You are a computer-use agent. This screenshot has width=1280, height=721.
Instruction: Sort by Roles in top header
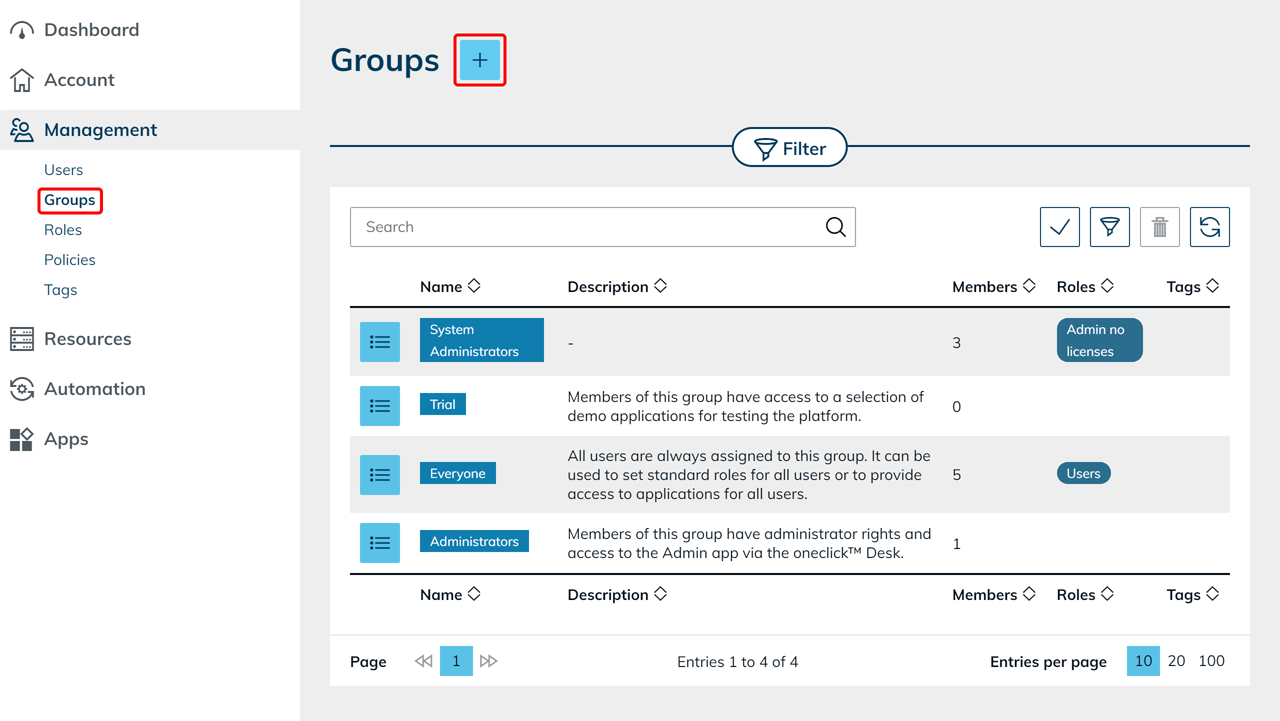tap(1085, 286)
